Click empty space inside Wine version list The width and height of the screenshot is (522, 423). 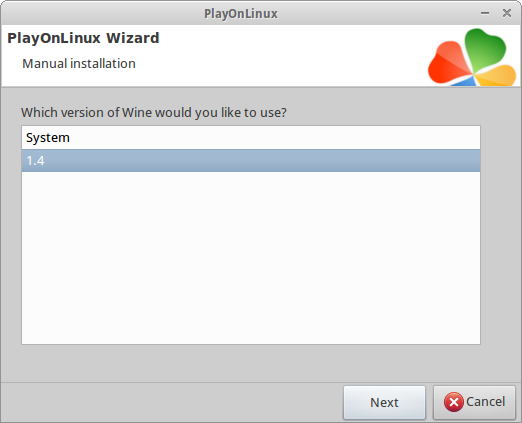point(251,257)
